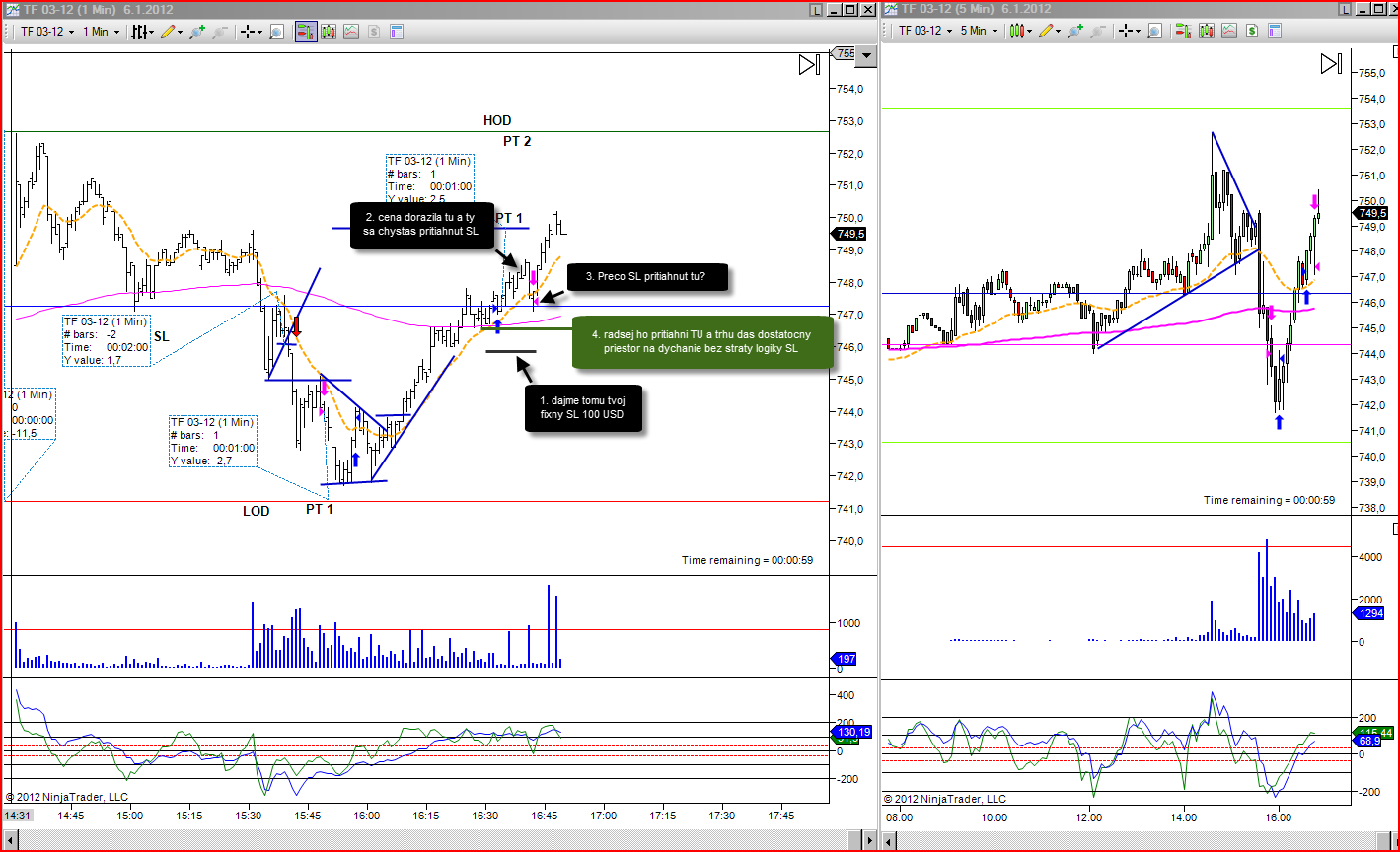This screenshot has height=852, width=1400.
Task: Open chart Properties in 1 Min chart
Action: click(397, 32)
